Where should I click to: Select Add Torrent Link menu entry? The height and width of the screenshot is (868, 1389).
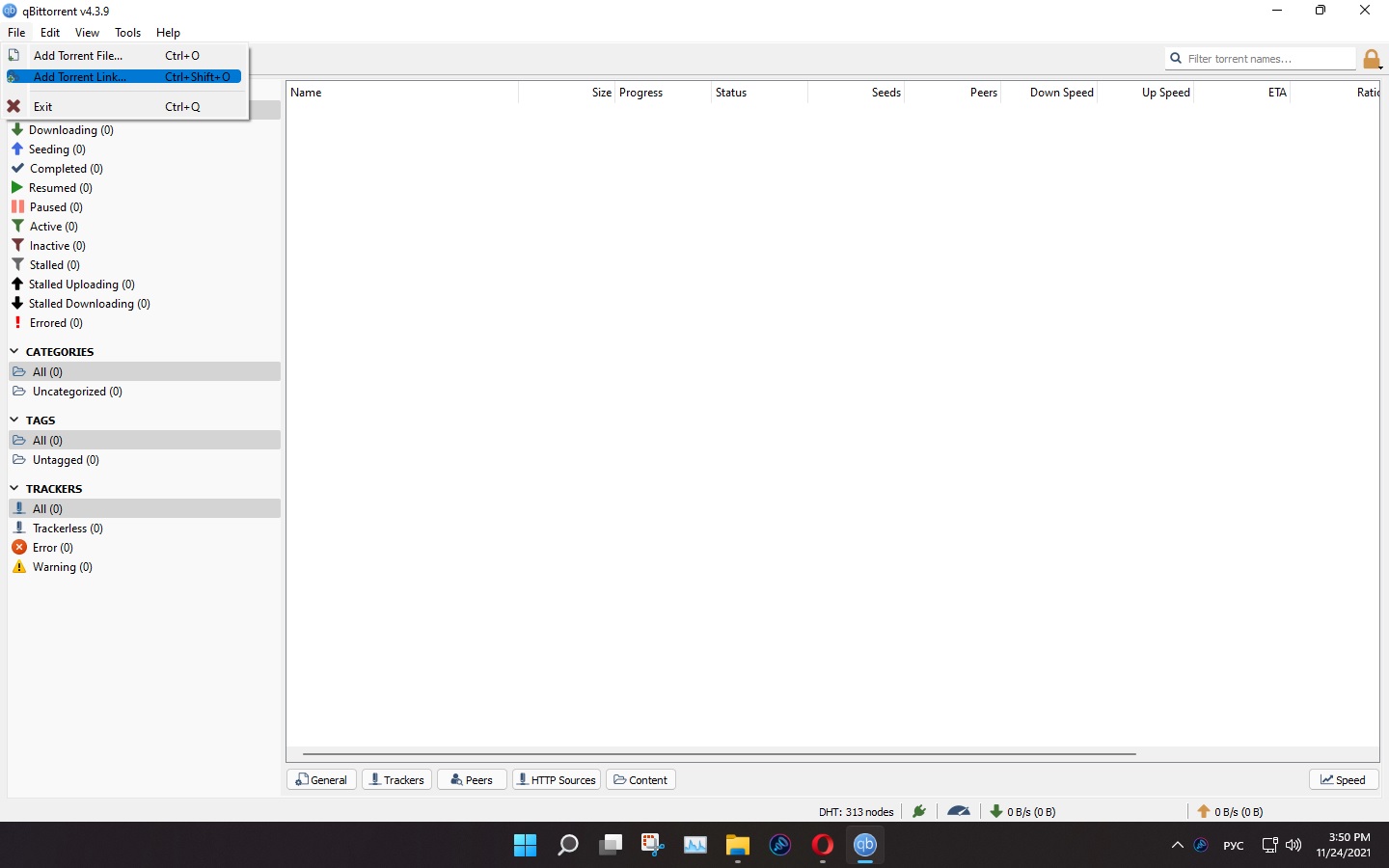tap(126, 76)
